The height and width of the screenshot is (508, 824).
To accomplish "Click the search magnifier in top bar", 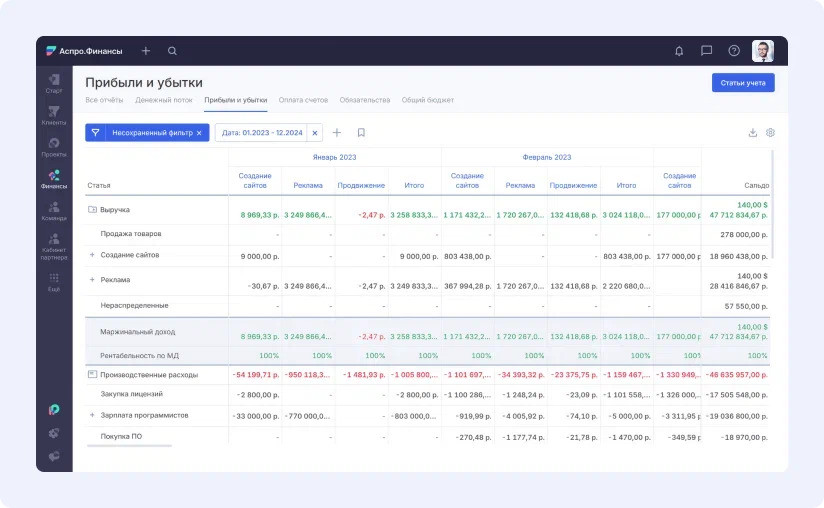I will pyautogui.click(x=172, y=51).
